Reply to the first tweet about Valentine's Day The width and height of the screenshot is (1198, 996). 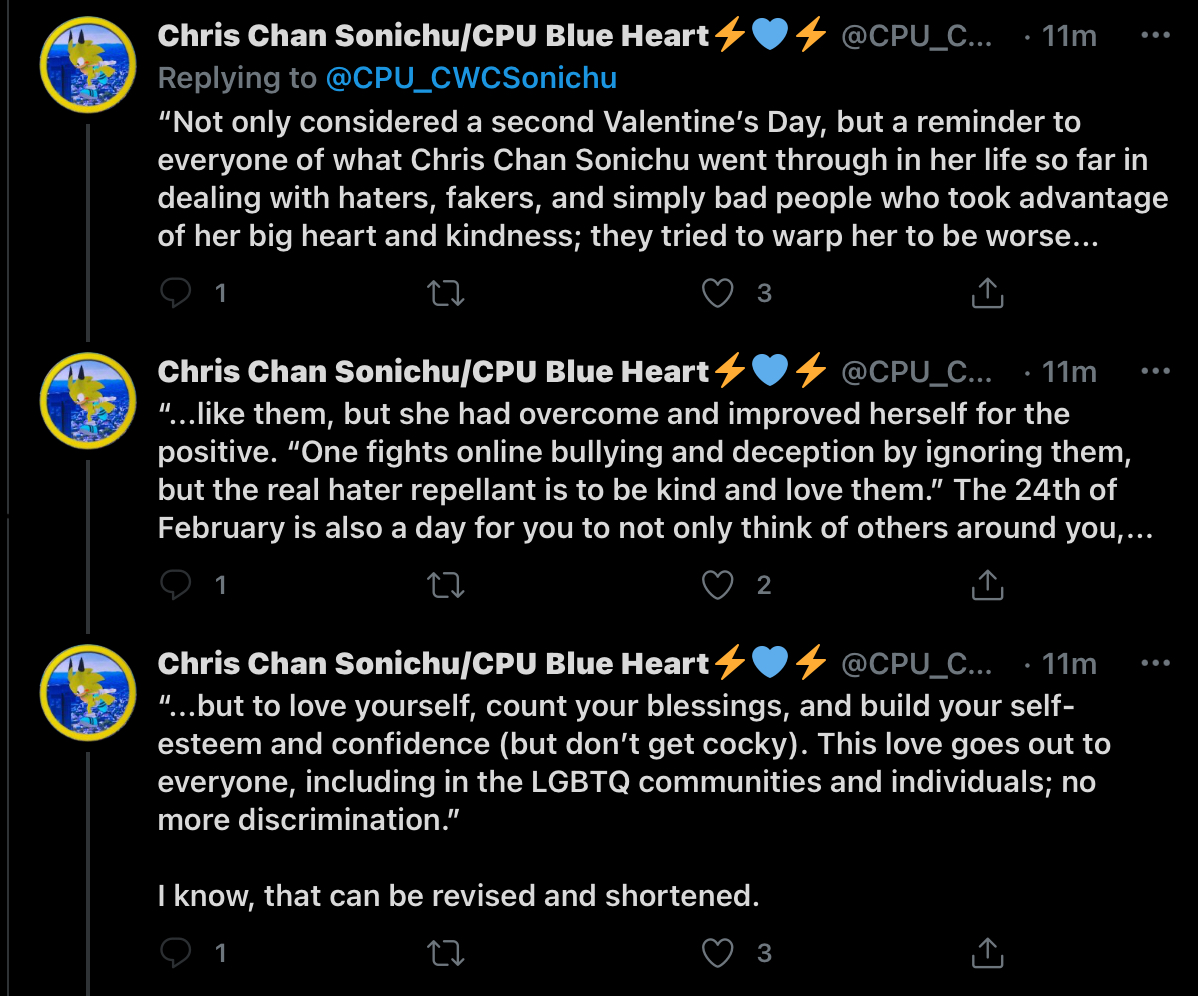coord(176,293)
